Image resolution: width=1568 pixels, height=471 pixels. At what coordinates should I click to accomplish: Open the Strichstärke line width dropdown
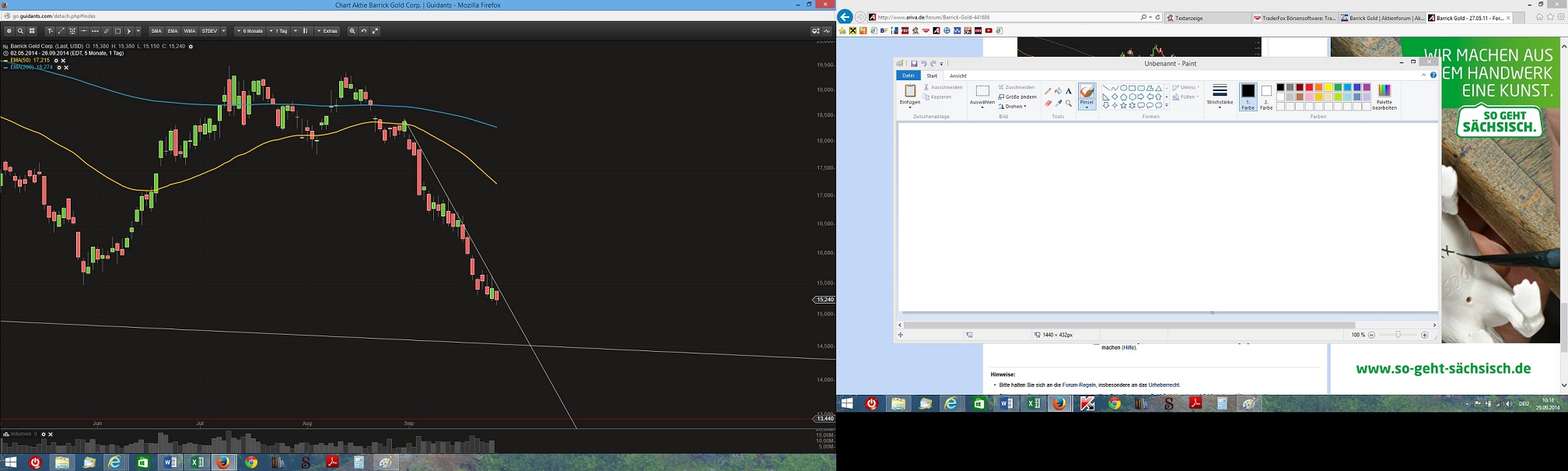click(x=1220, y=97)
